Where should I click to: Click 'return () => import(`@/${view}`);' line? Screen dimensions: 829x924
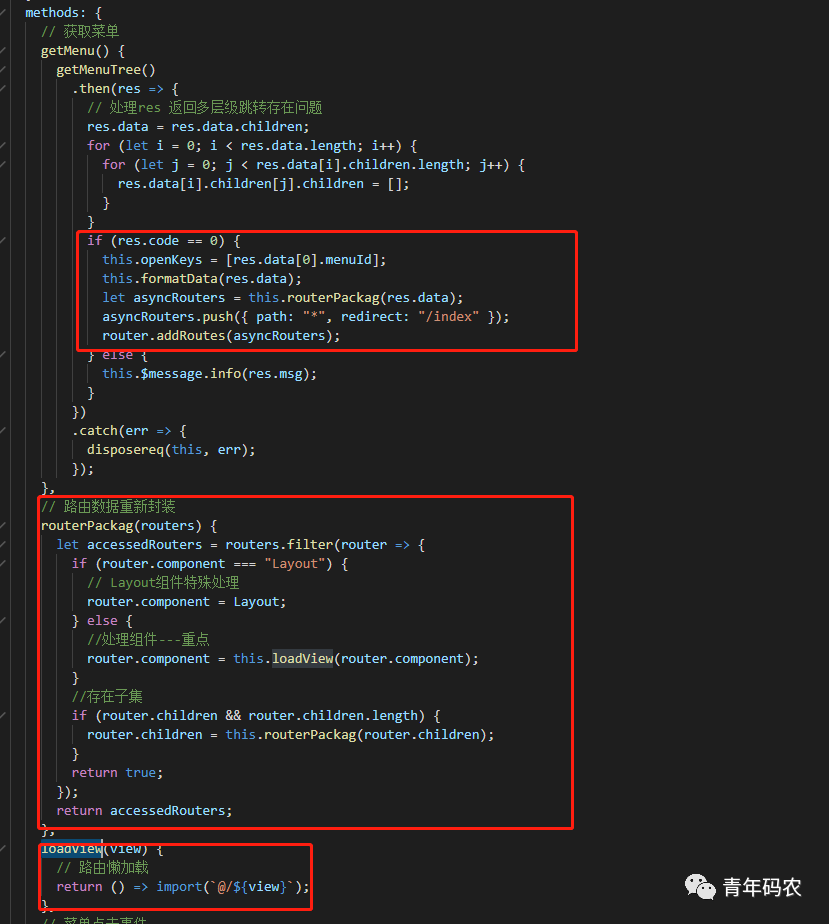pyautogui.click(x=183, y=887)
